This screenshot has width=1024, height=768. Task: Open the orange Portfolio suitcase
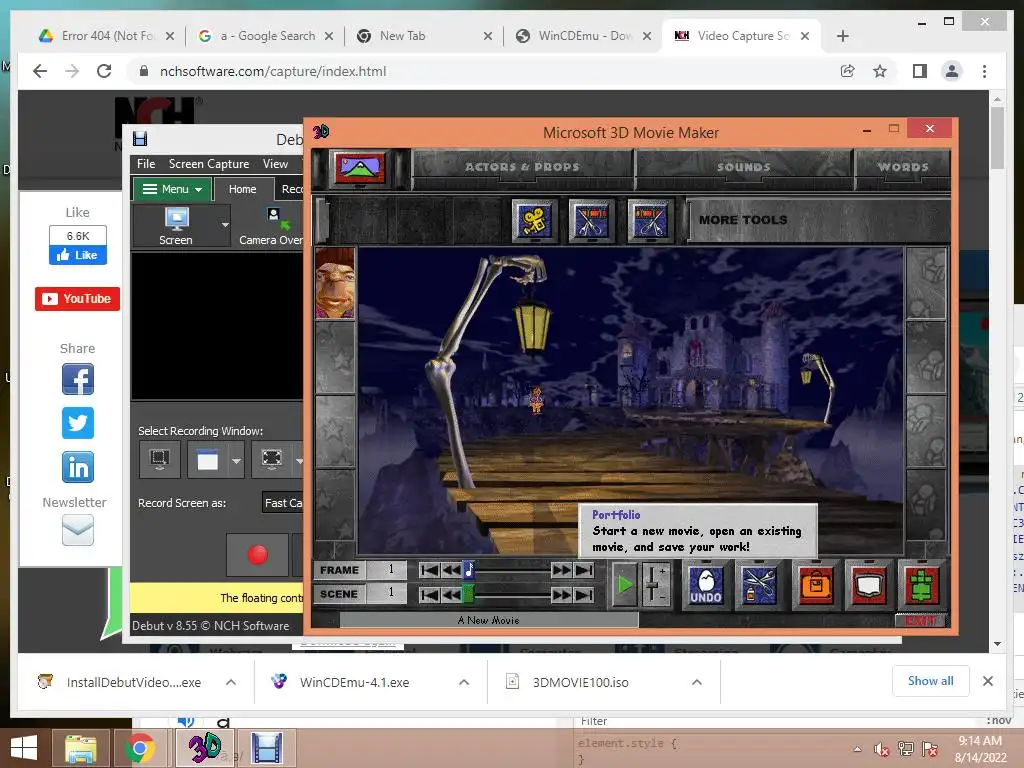(x=816, y=584)
